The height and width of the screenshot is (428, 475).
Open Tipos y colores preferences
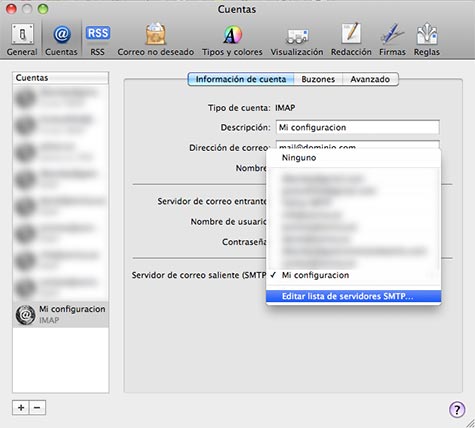click(232, 40)
